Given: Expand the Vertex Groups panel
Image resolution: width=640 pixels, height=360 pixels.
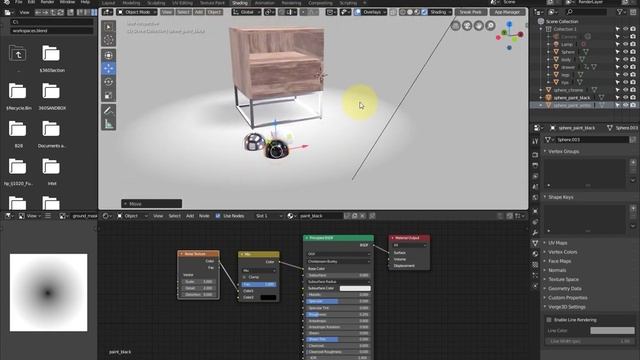Looking at the screenshot, I should tap(563, 151).
